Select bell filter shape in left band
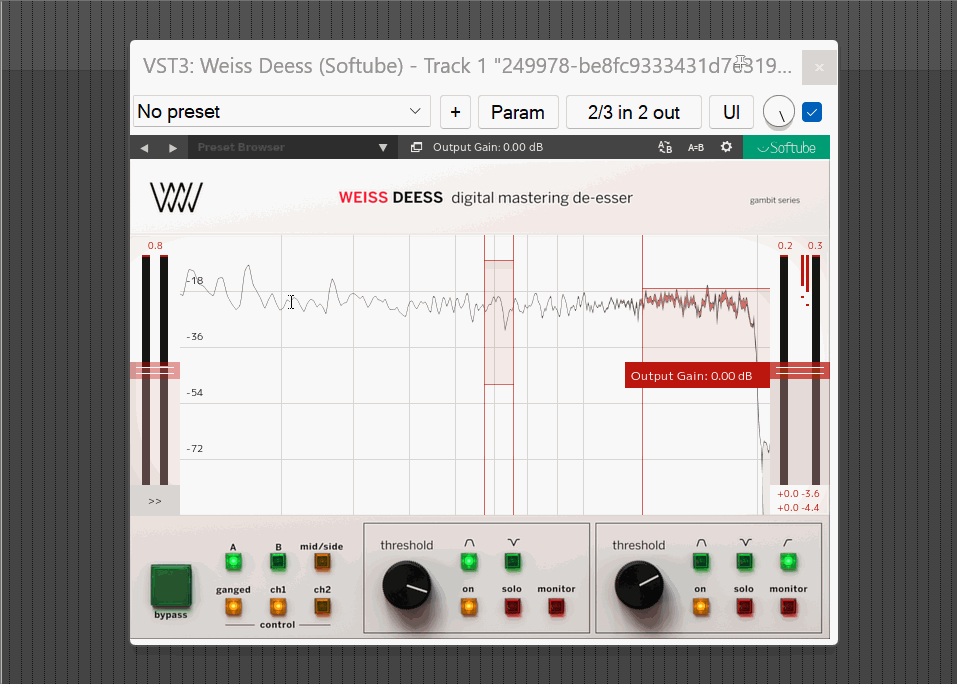 (x=469, y=561)
